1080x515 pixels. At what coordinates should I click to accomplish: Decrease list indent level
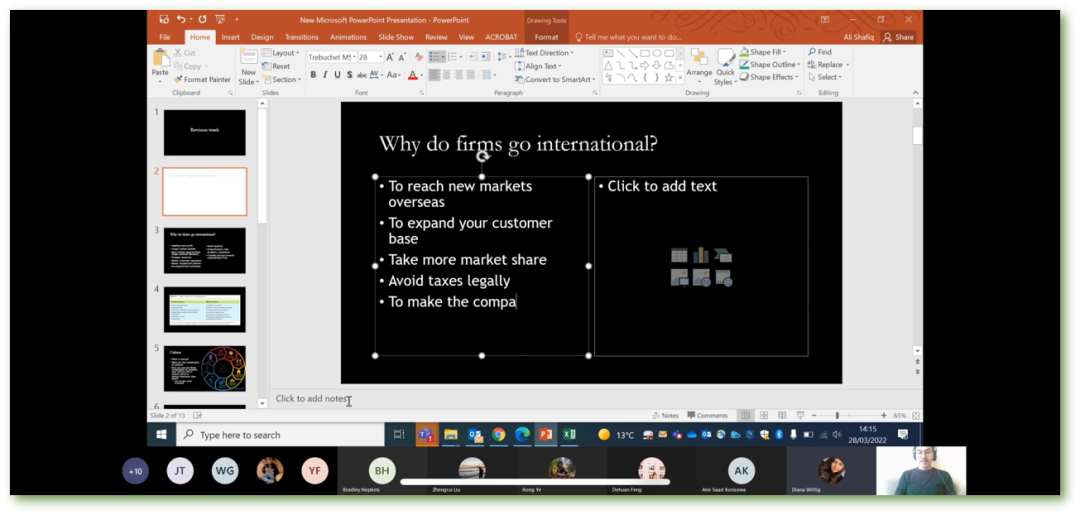point(472,56)
